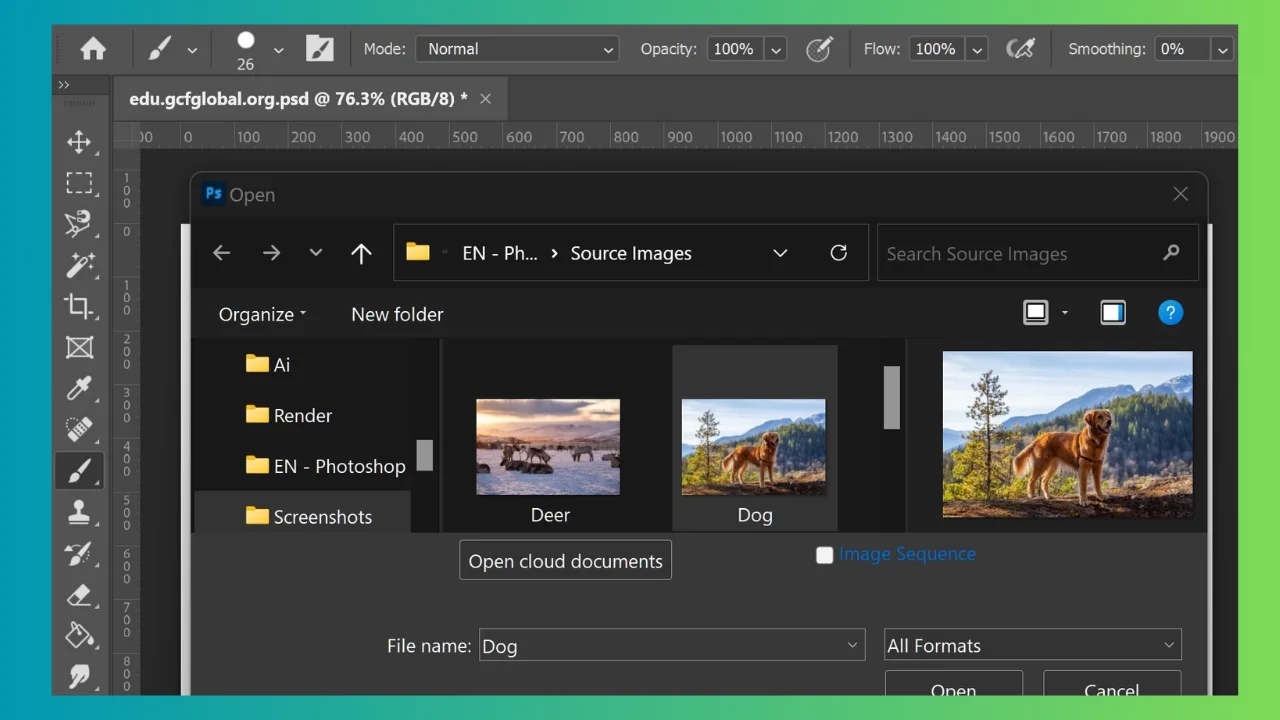This screenshot has width=1280, height=720.
Task: Click the Flow value field
Action: click(937, 49)
